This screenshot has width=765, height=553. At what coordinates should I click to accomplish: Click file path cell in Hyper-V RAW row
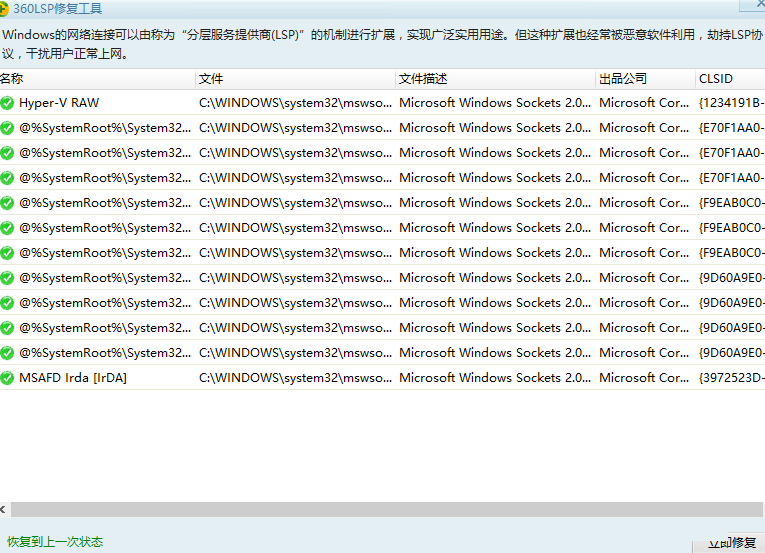[x=295, y=103]
